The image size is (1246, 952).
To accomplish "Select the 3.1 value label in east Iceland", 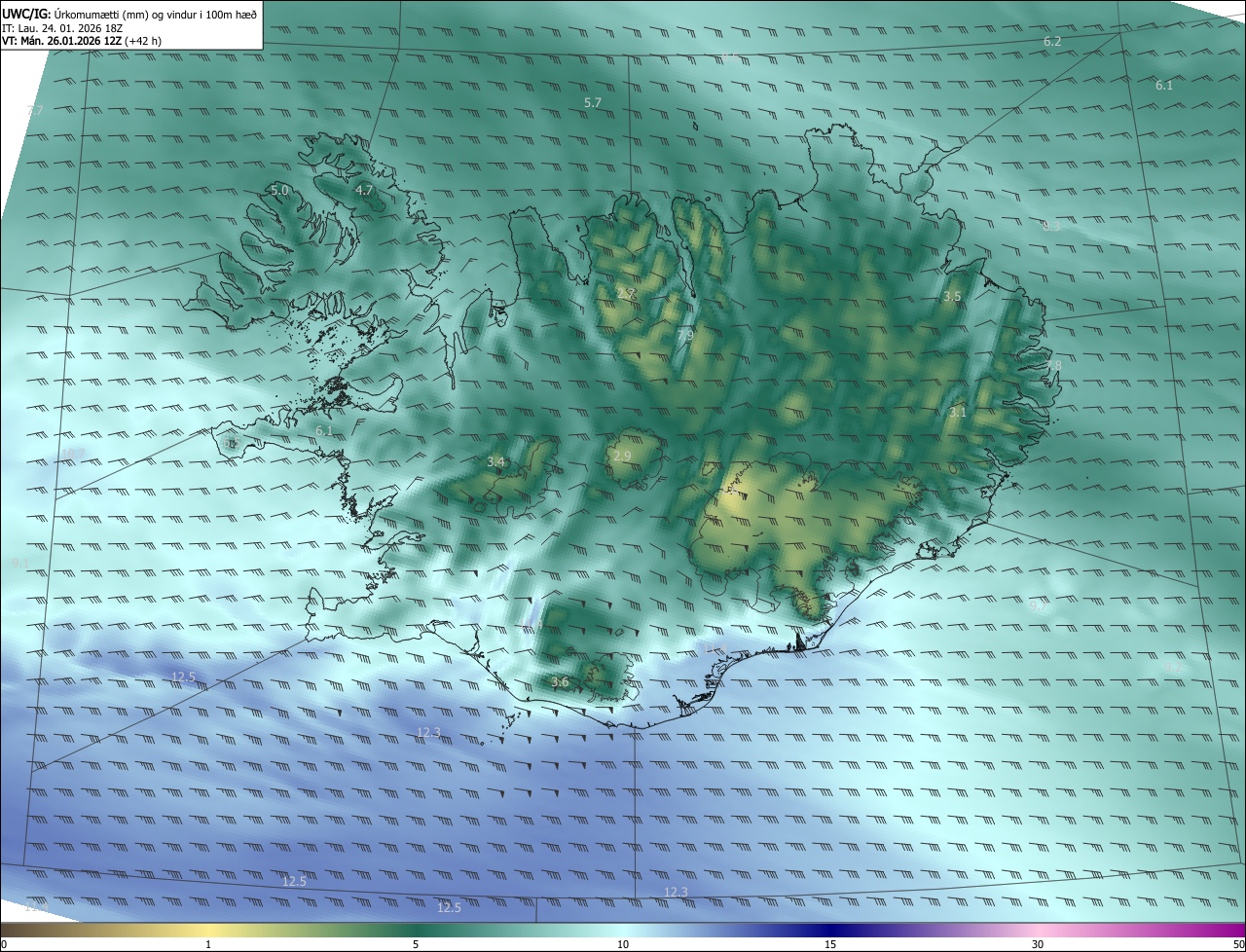I will (x=958, y=412).
